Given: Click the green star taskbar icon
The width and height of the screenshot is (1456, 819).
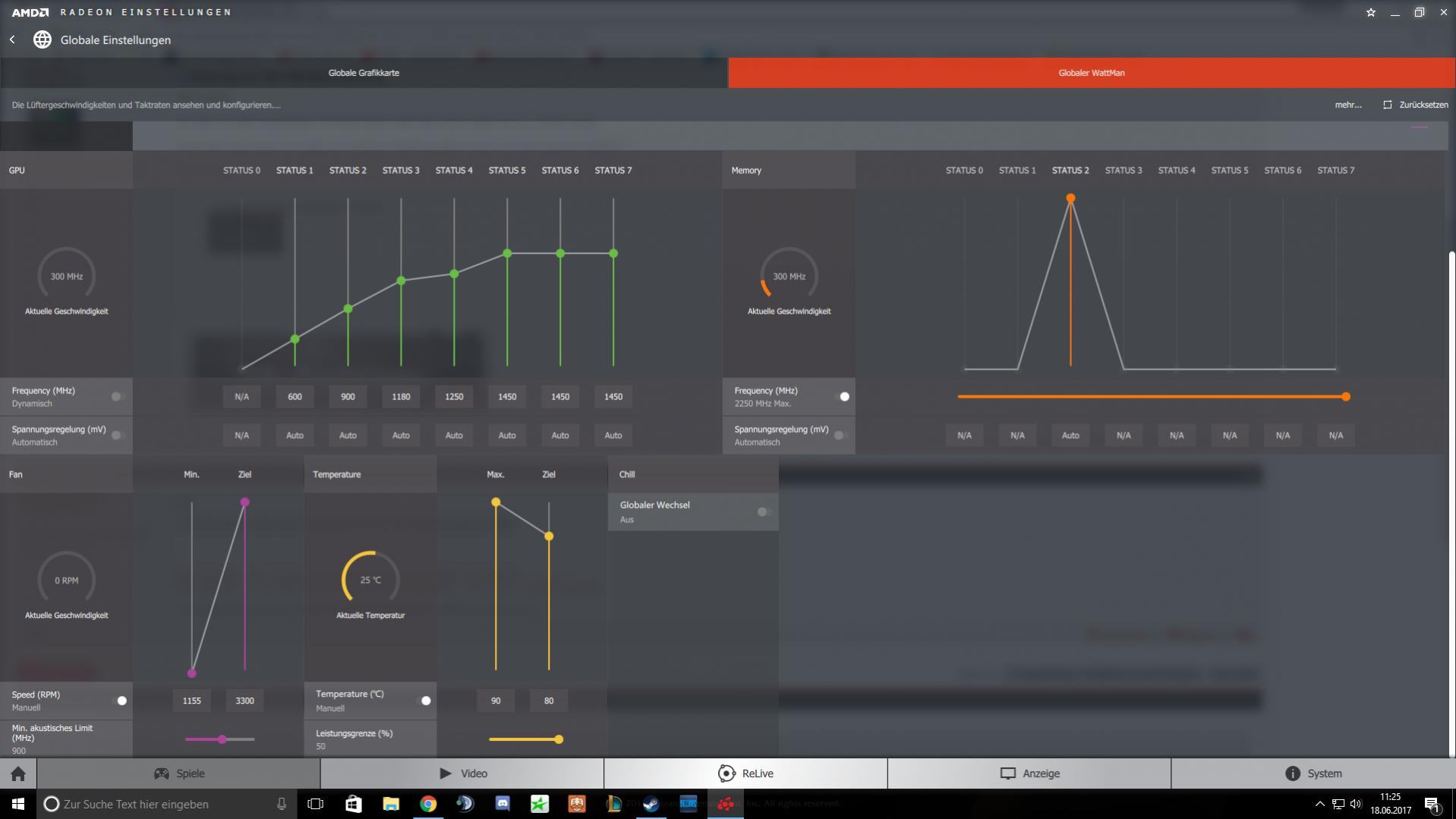Looking at the screenshot, I should click(x=540, y=804).
